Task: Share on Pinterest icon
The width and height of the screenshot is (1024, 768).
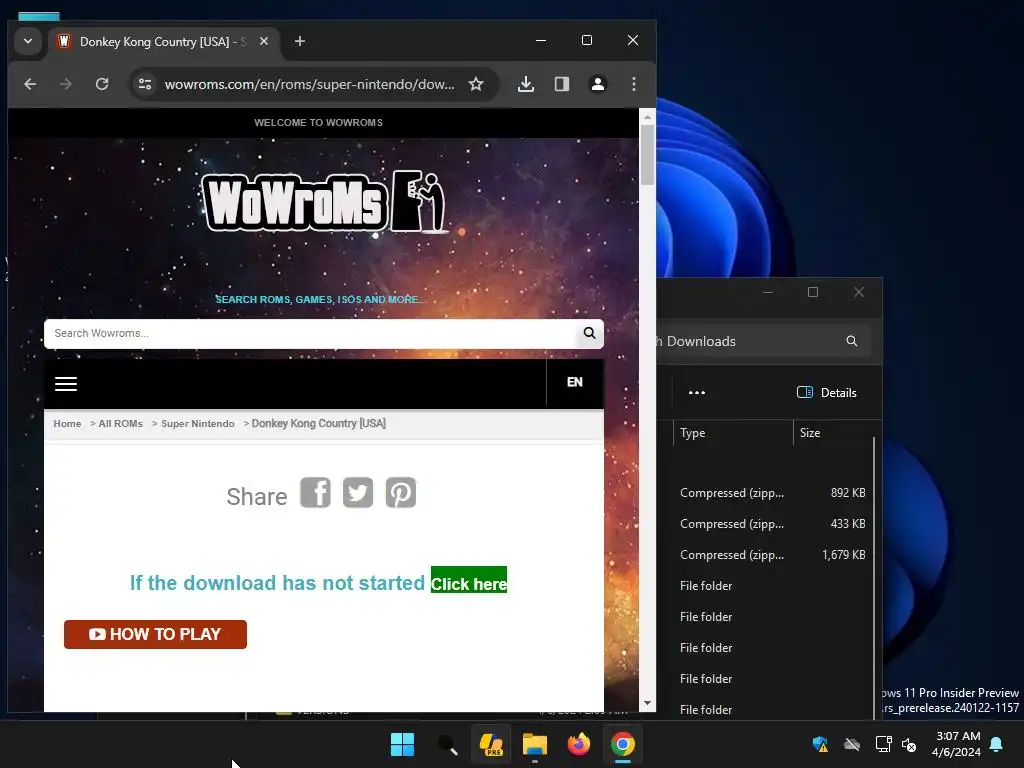Action: (401, 492)
